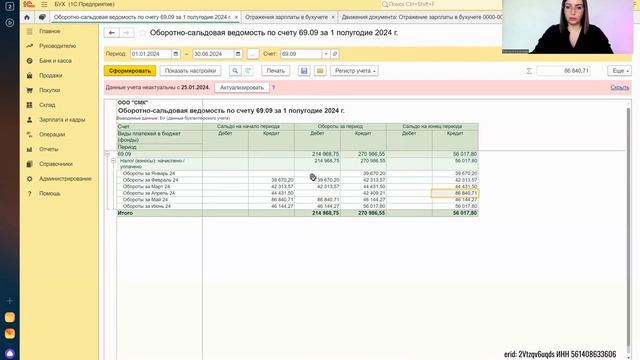Open the Покупки section

(49, 90)
